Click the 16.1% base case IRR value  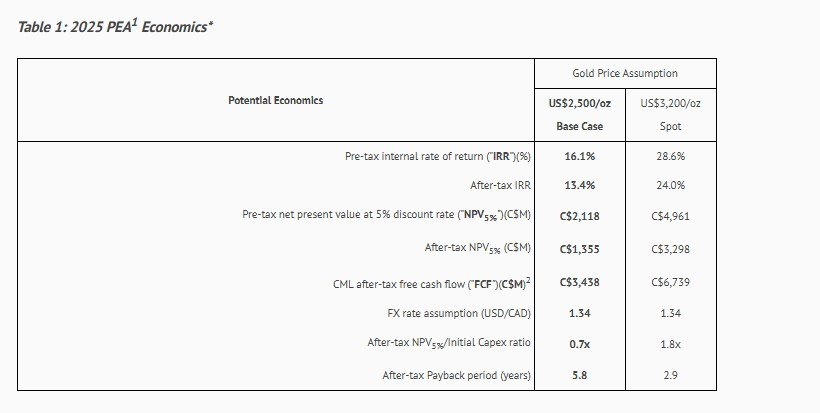[580, 157]
